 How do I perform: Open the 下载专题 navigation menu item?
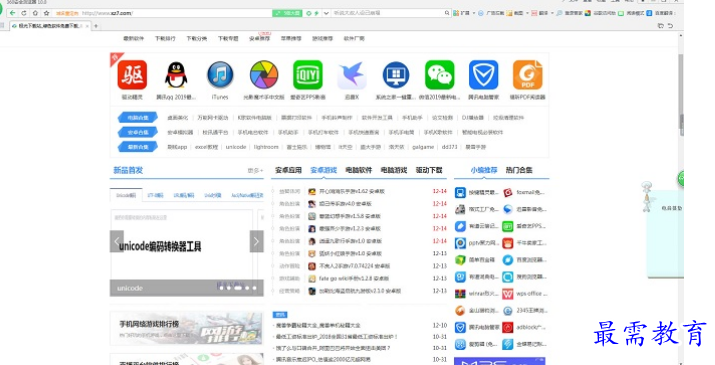point(228,39)
